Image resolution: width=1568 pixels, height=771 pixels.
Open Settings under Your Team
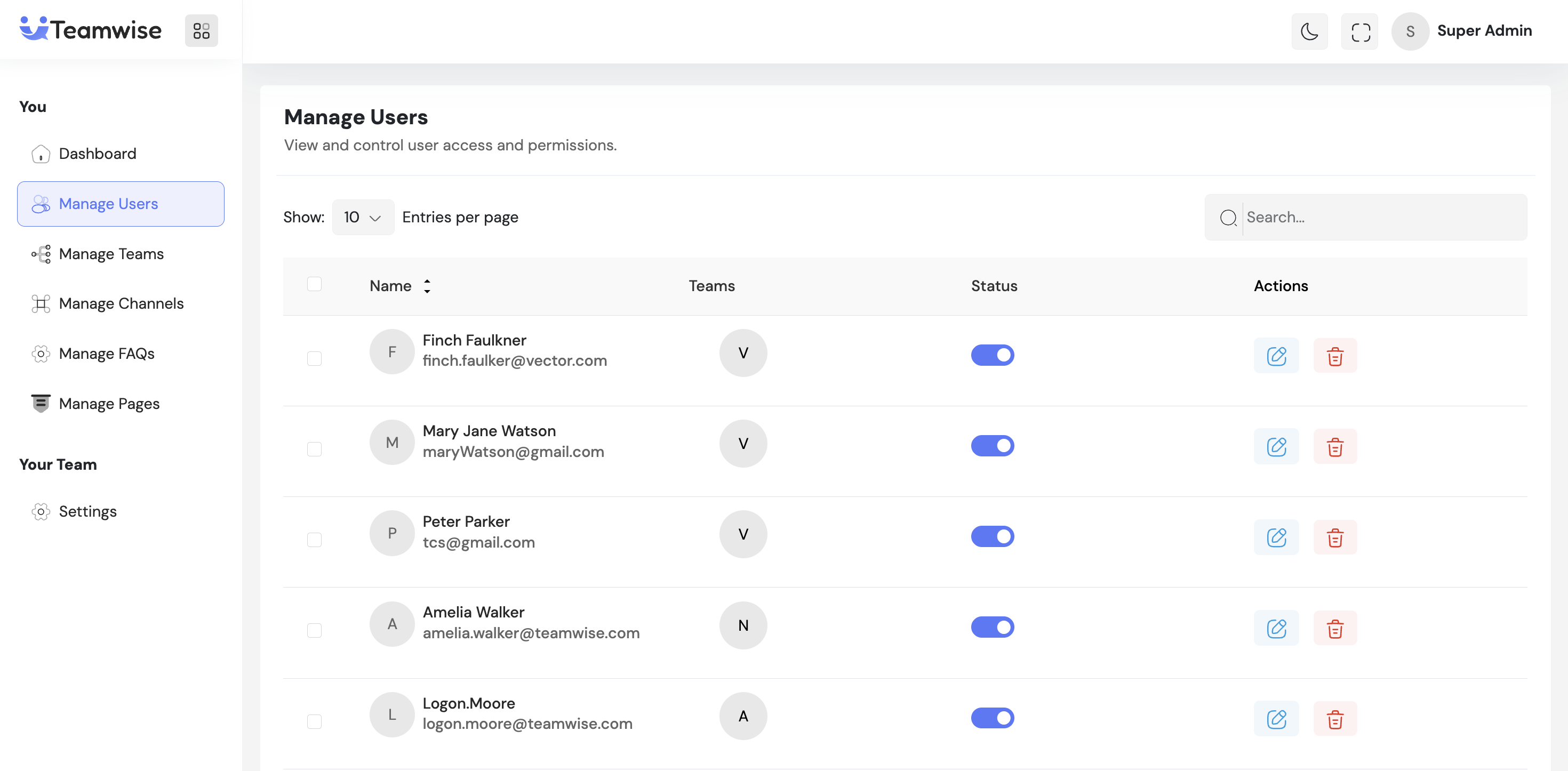(87, 511)
